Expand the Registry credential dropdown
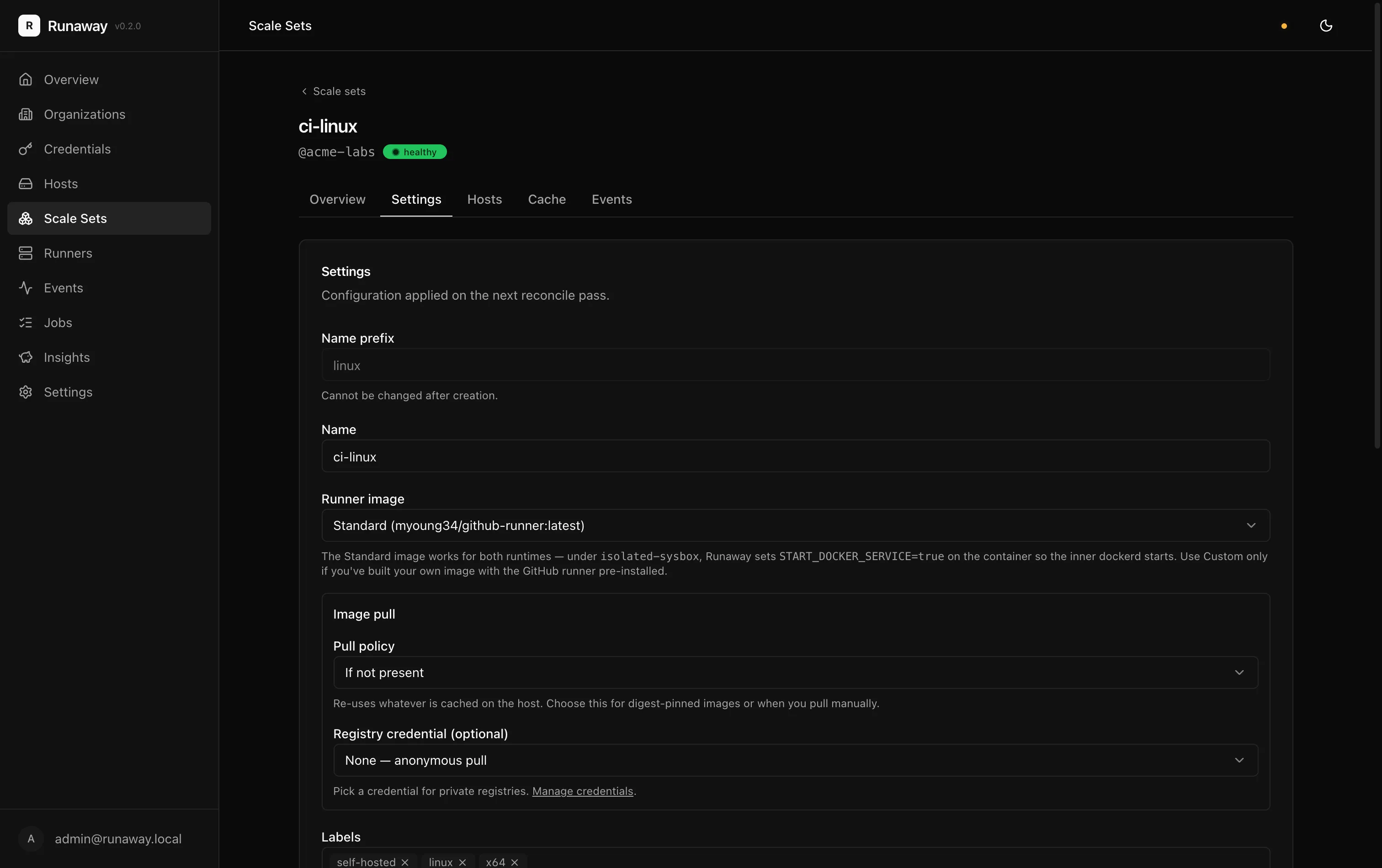 point(796,760)
